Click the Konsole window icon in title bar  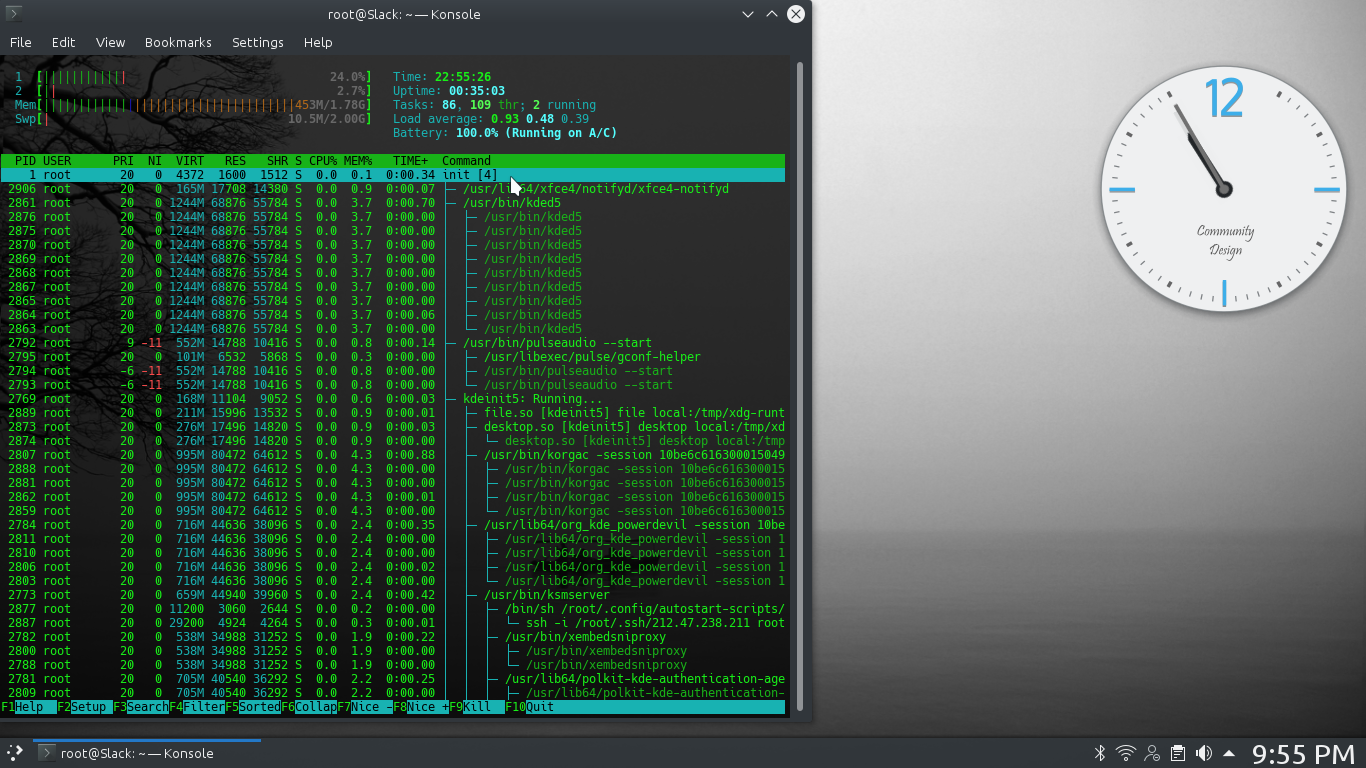coord(13,14)
